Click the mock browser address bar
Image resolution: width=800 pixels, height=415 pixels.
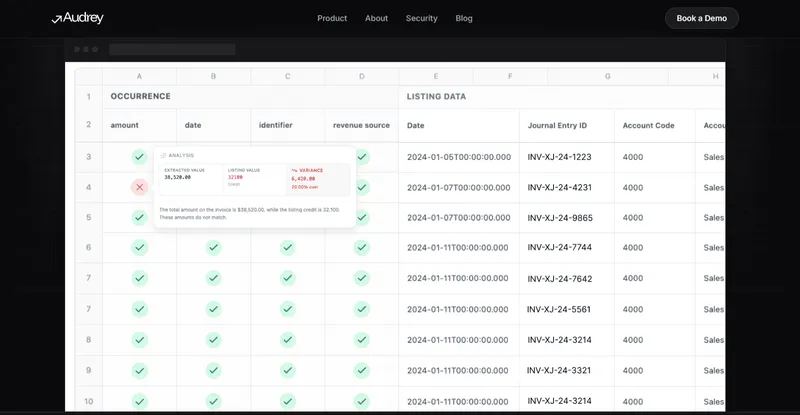[172, 50]
